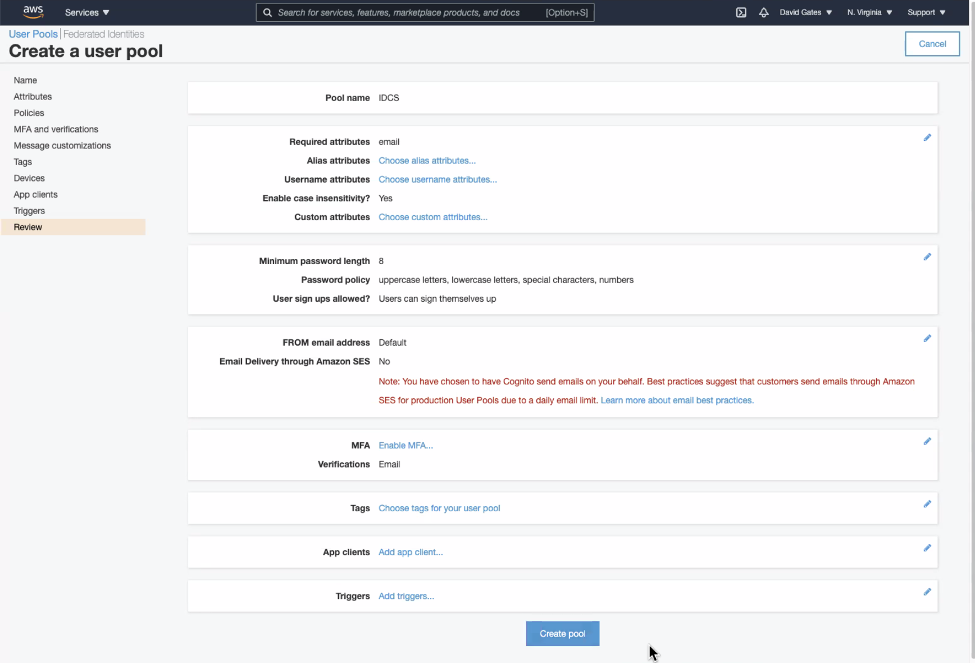
Task: Click the pencil icon for App clients
Action: click(x=927, y=548)
